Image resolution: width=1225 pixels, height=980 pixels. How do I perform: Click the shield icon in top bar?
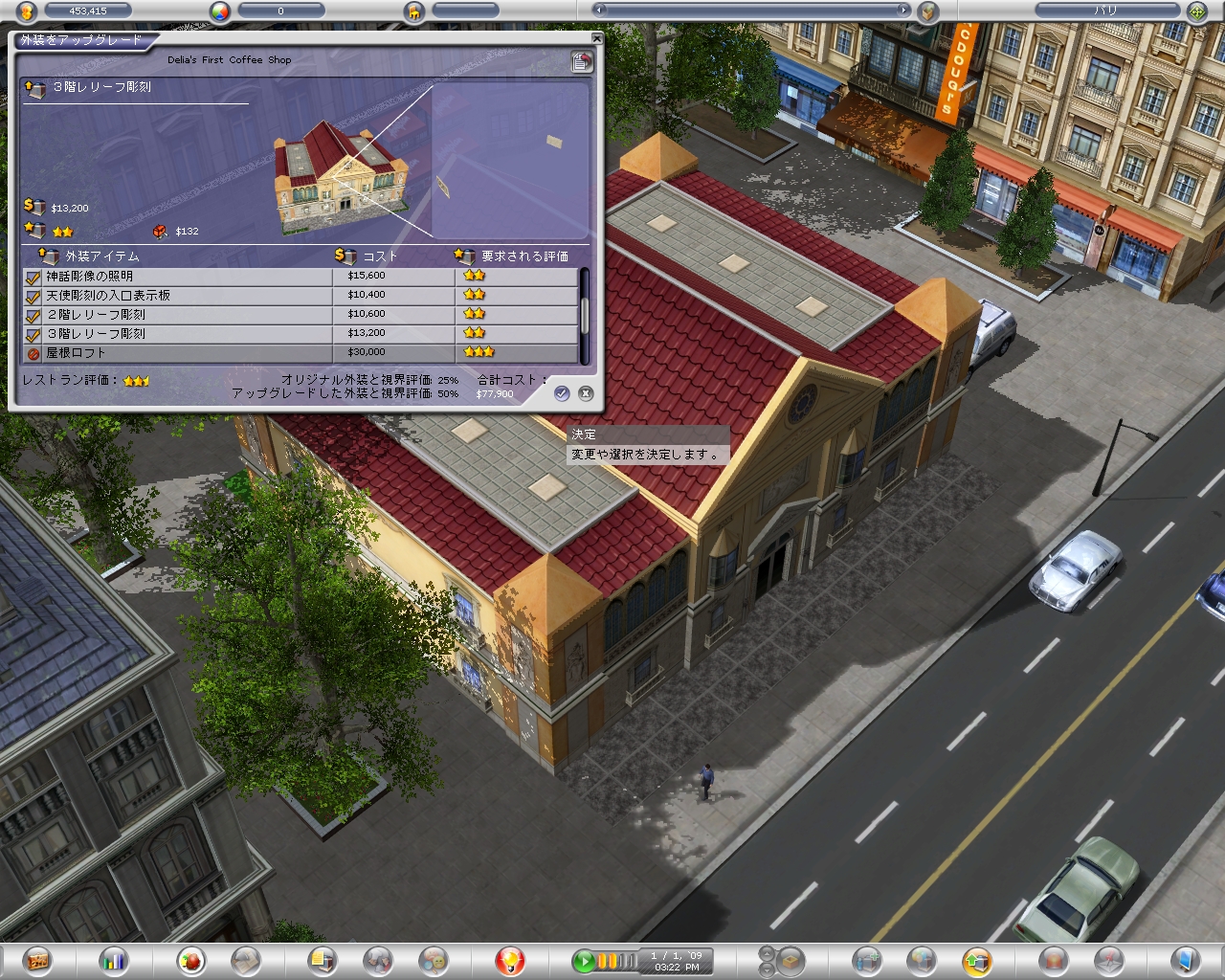click(x=927, y=11)
